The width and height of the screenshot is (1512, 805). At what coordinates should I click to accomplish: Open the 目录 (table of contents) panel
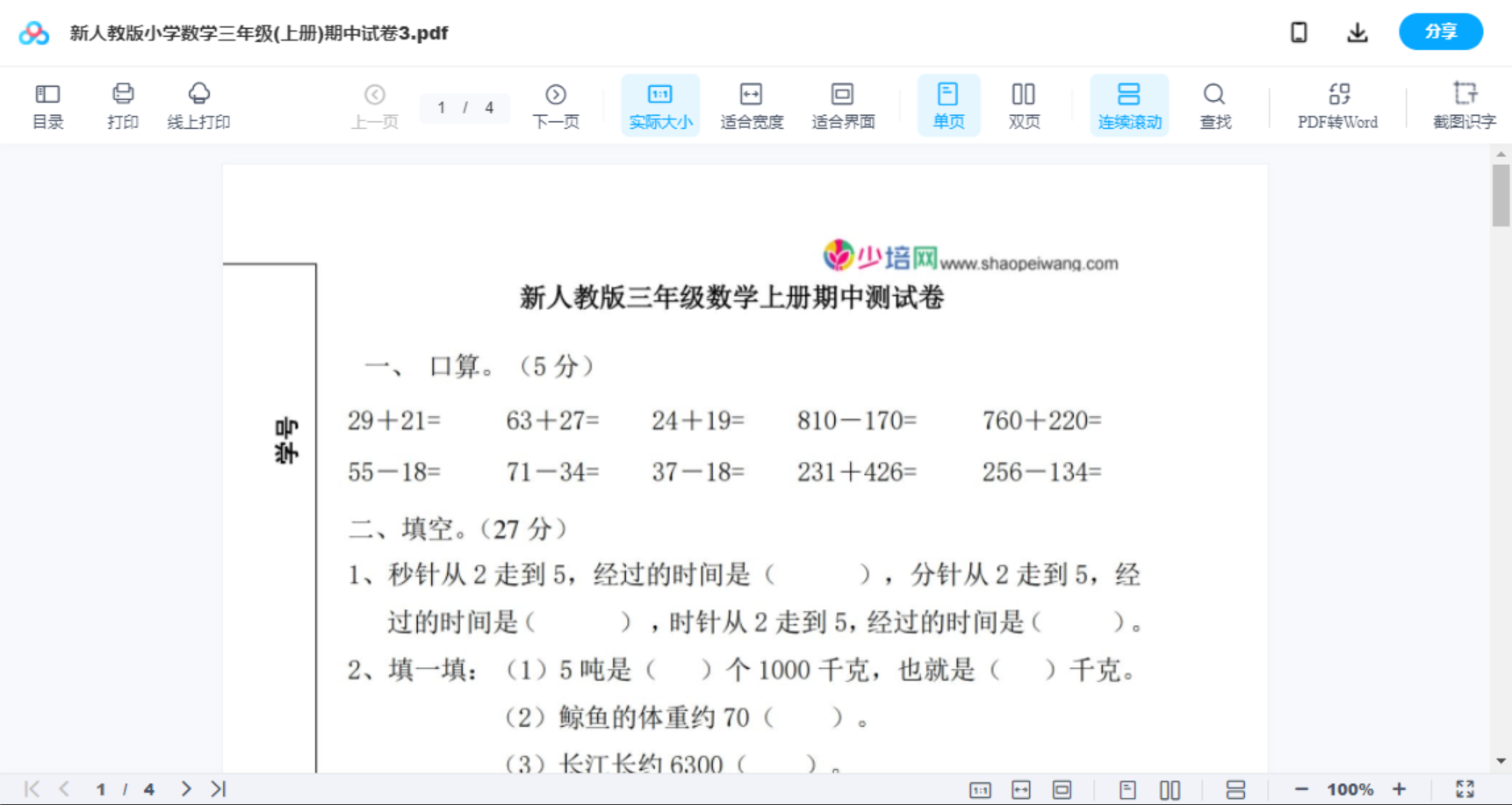(47, 104)
